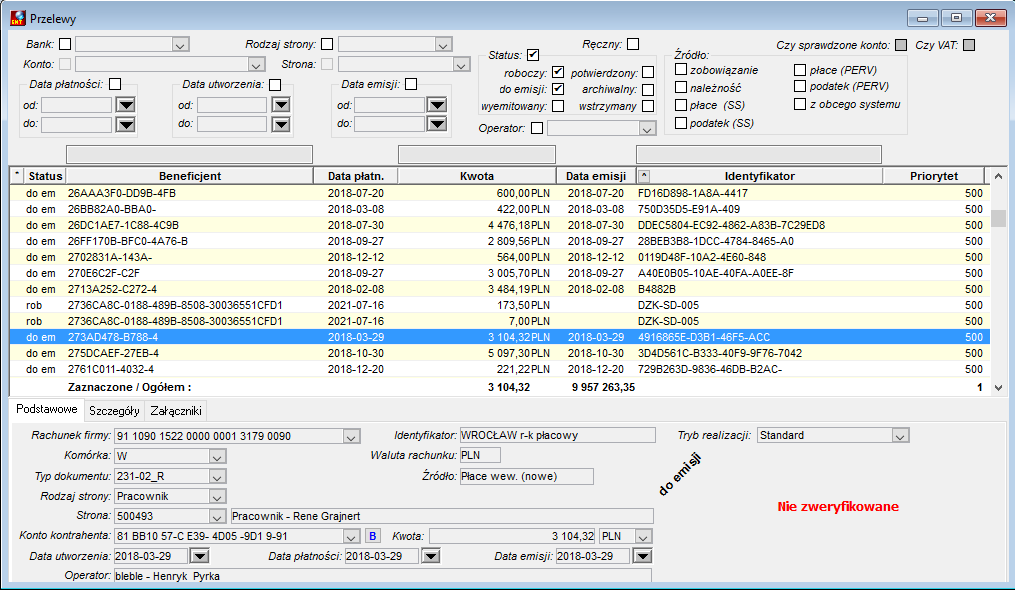
Task: Expand the Tryb realizacji Standard dropdown
Action: click(900, 436)
